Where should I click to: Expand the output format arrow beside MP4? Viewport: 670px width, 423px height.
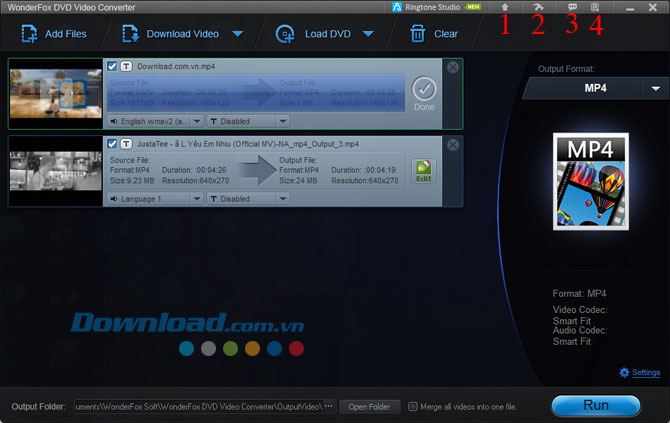point(656,88)
